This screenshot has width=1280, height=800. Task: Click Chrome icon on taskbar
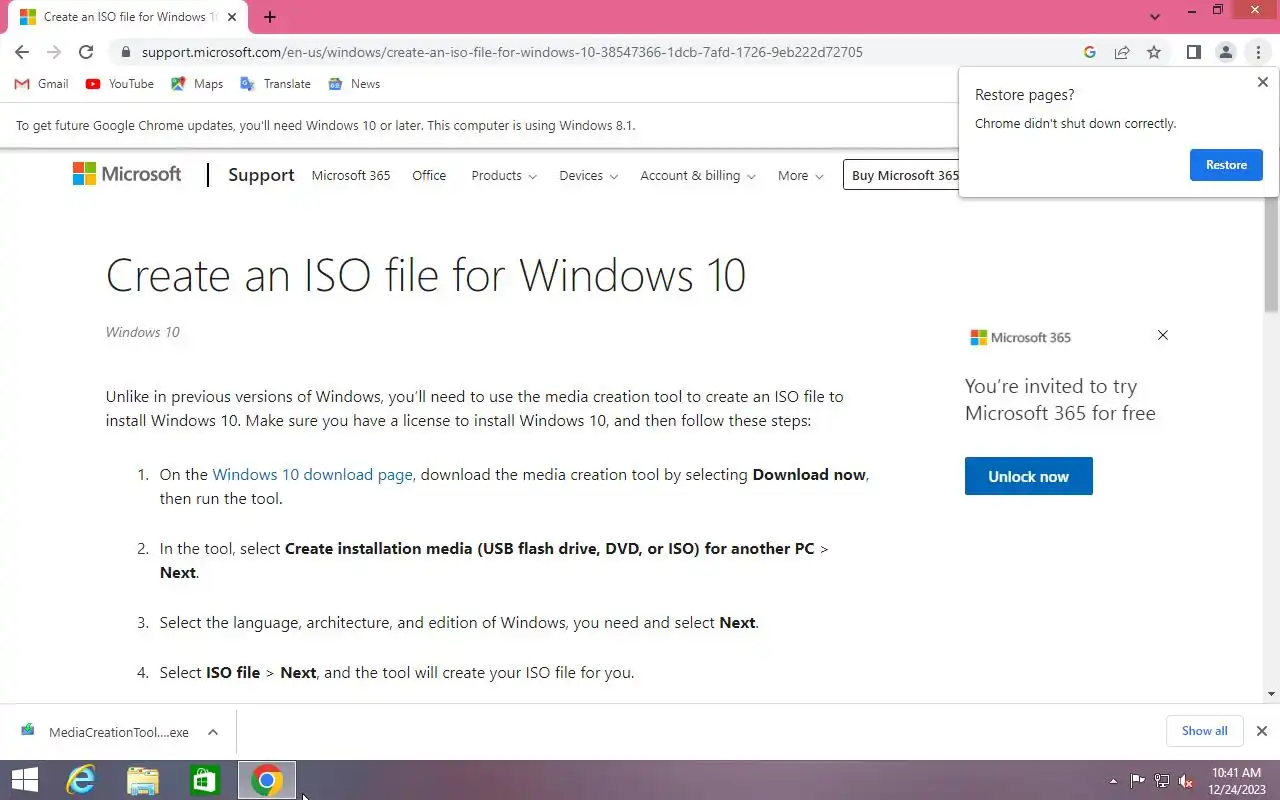tap(267, 780)
